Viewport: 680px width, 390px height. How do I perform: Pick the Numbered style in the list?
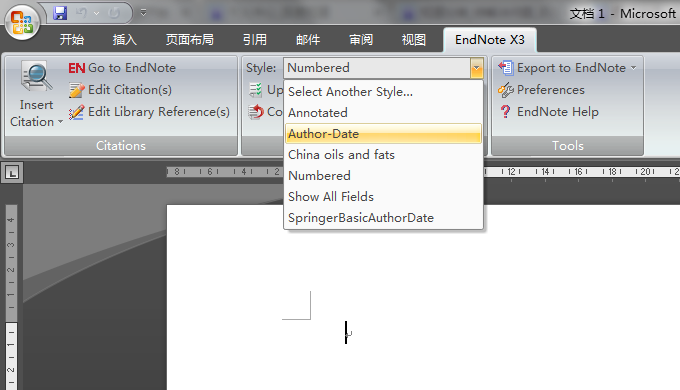383,176
